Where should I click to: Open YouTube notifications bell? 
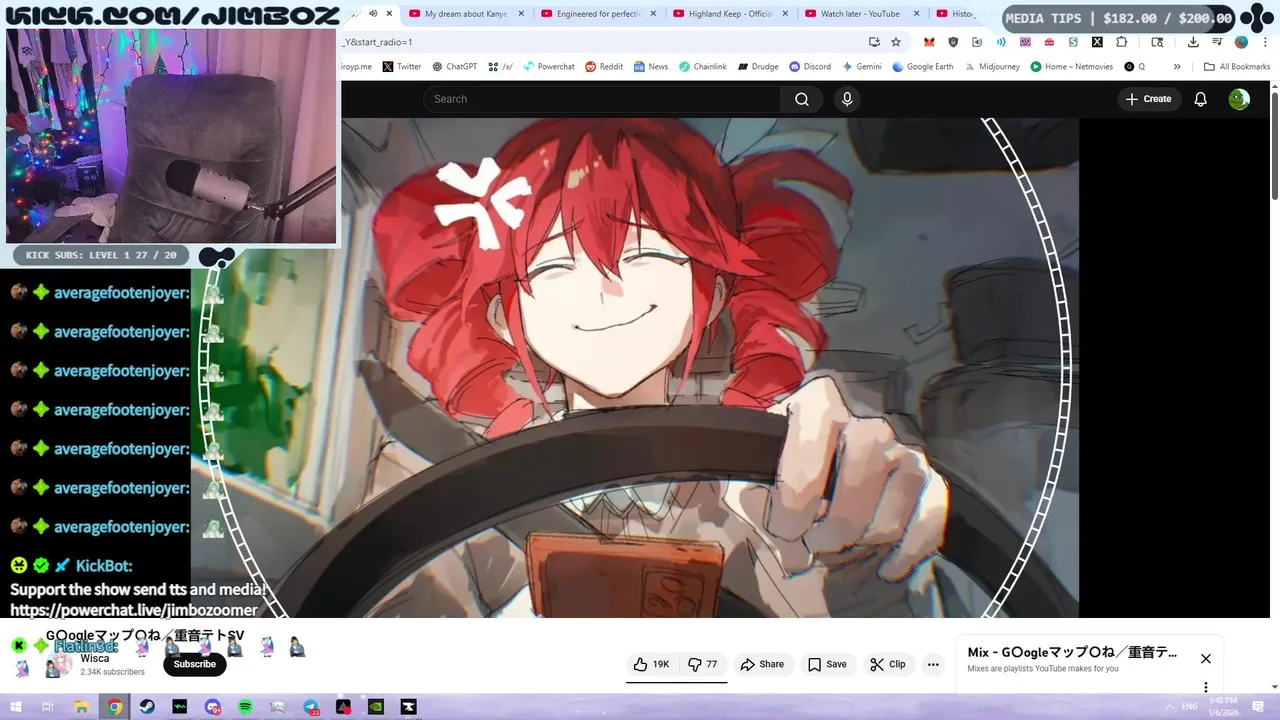pos(1200,99)
